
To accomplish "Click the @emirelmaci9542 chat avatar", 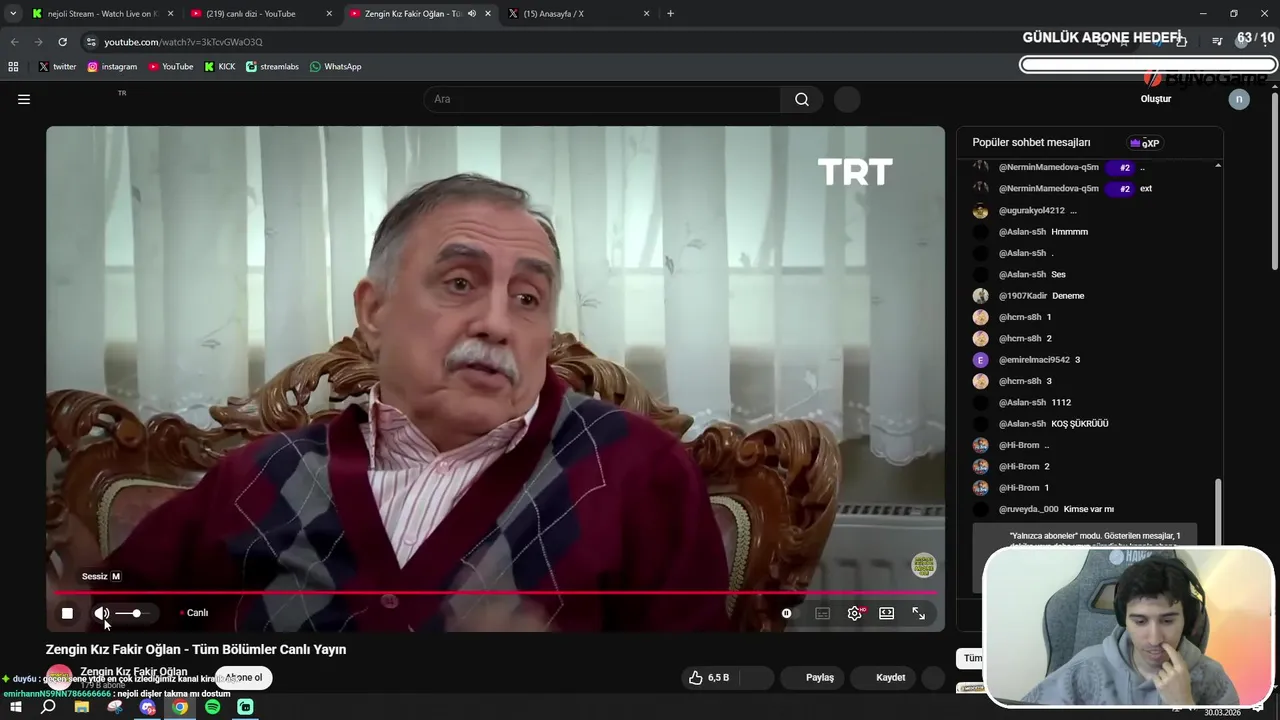I will [980, 360].
